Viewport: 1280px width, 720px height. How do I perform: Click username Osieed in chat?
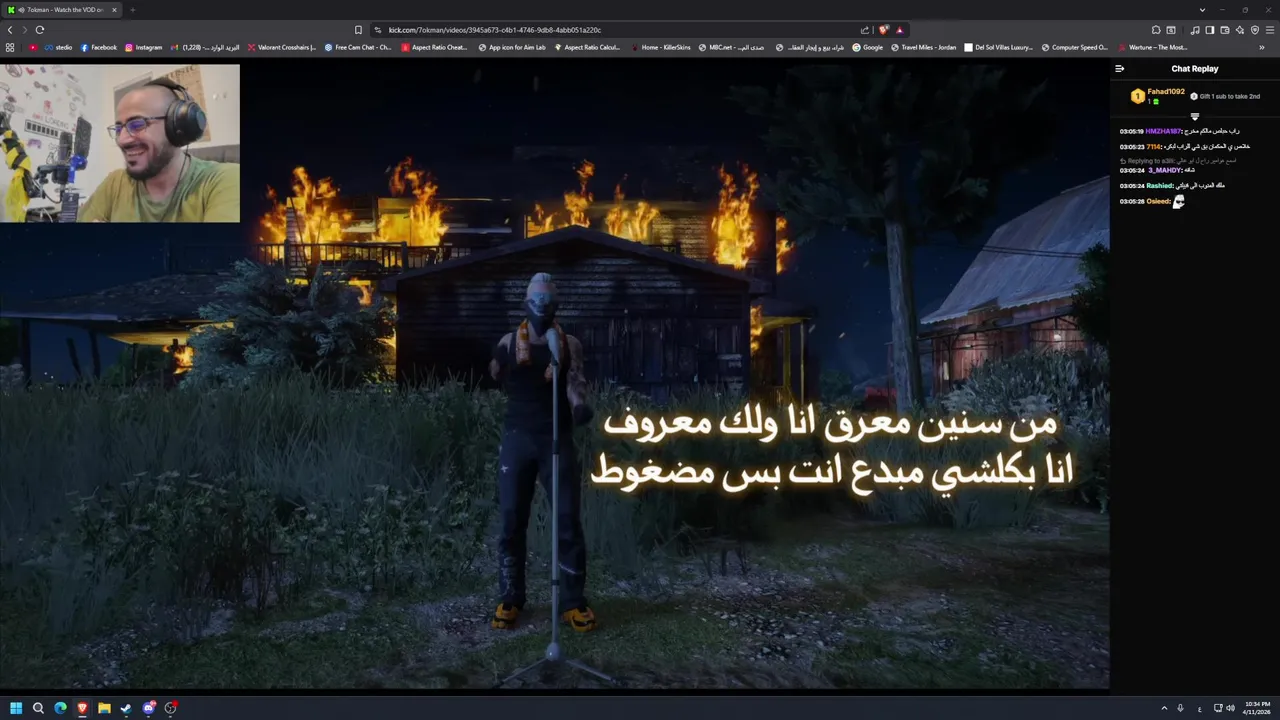1158,202
